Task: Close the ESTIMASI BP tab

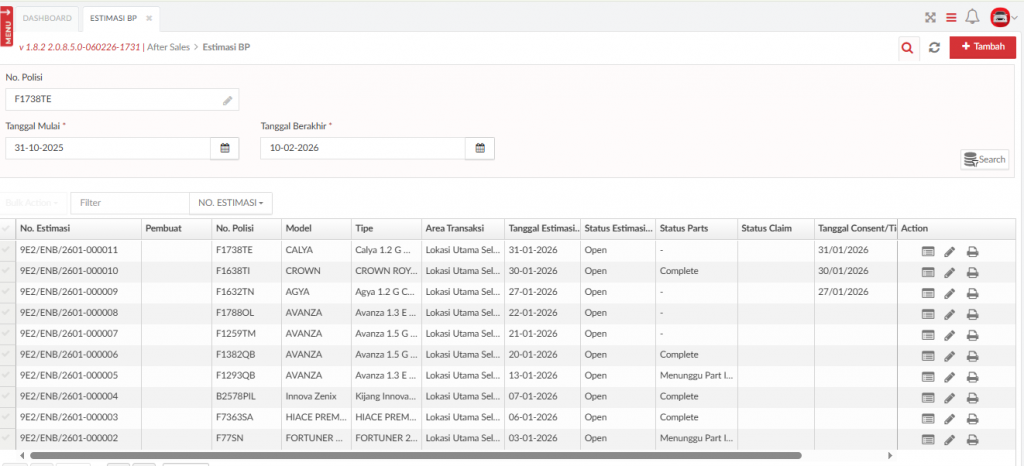Action: [149, 18]
